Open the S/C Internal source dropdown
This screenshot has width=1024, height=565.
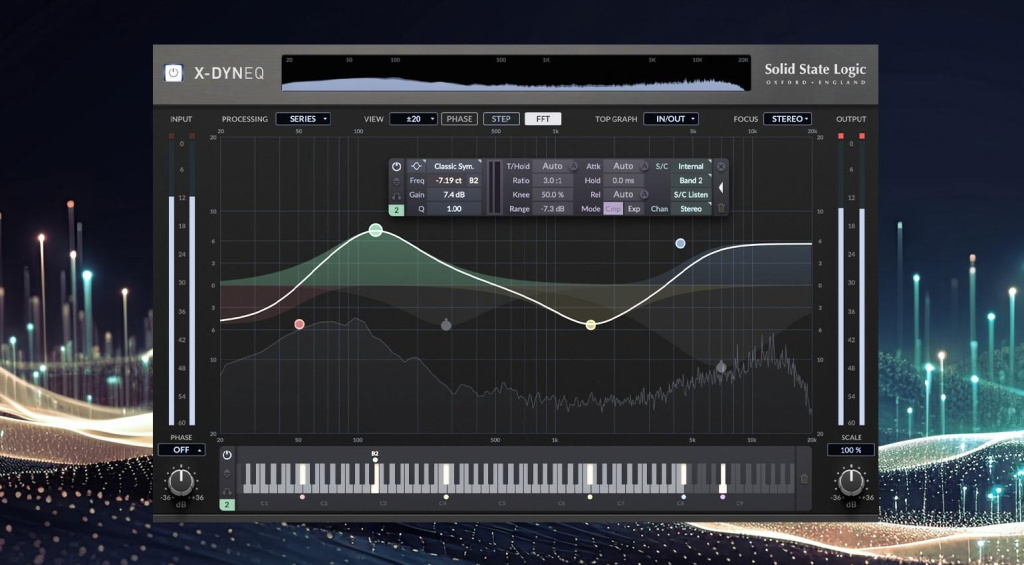[691, 167]
